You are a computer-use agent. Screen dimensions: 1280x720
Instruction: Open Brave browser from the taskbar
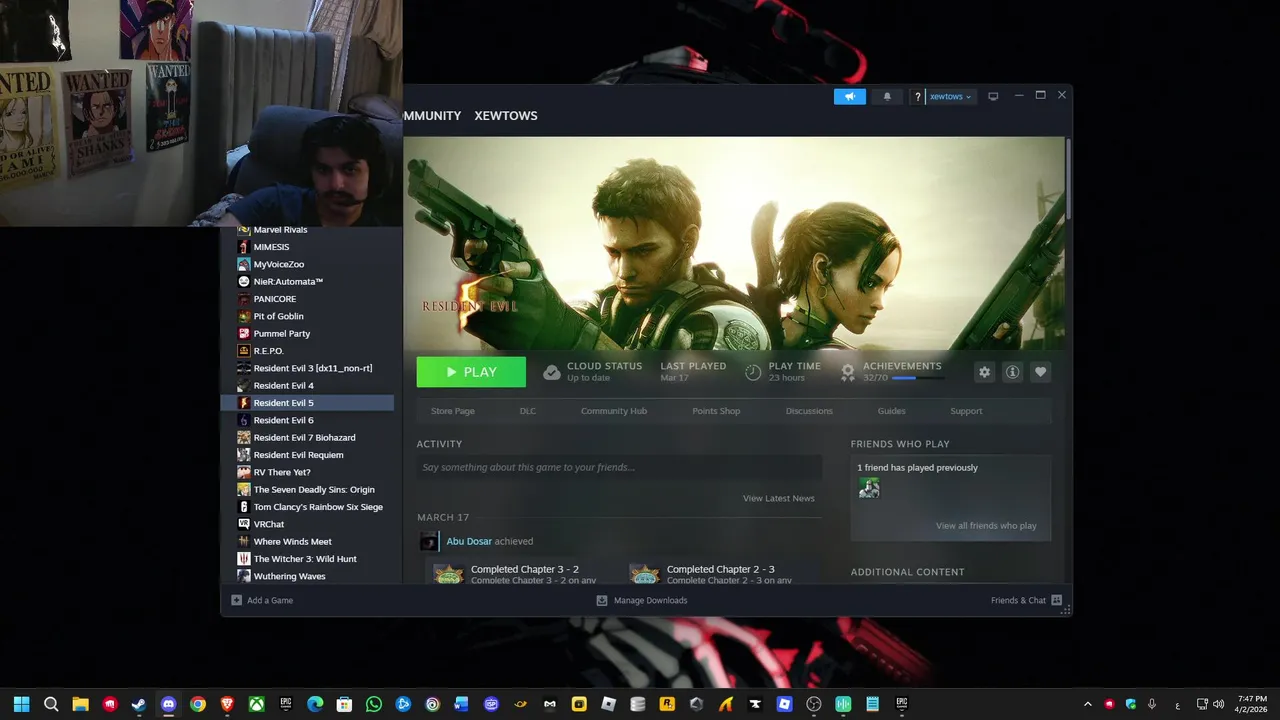[227, 704]
